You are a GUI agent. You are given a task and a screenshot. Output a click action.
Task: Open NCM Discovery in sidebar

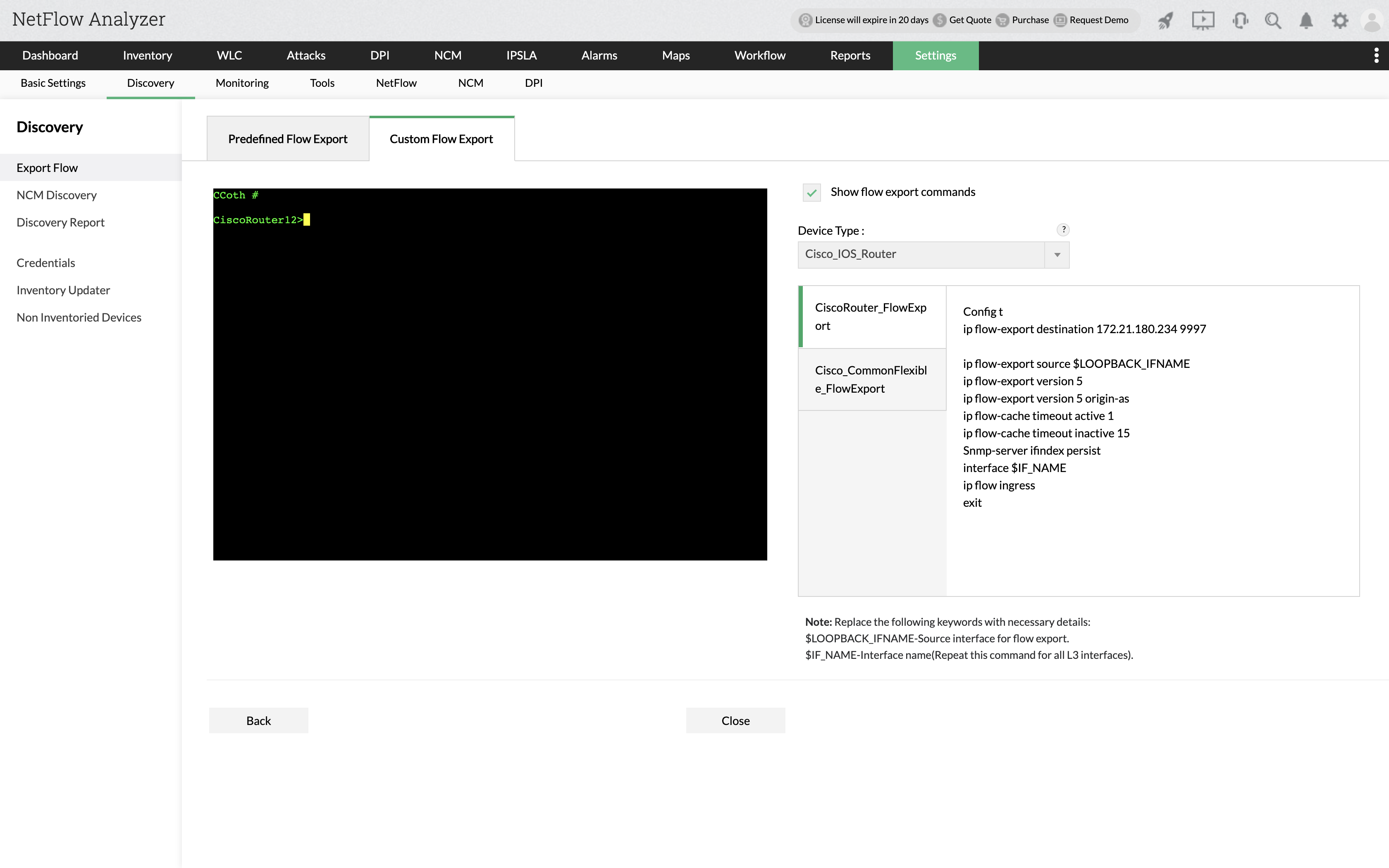pos(56,195)
